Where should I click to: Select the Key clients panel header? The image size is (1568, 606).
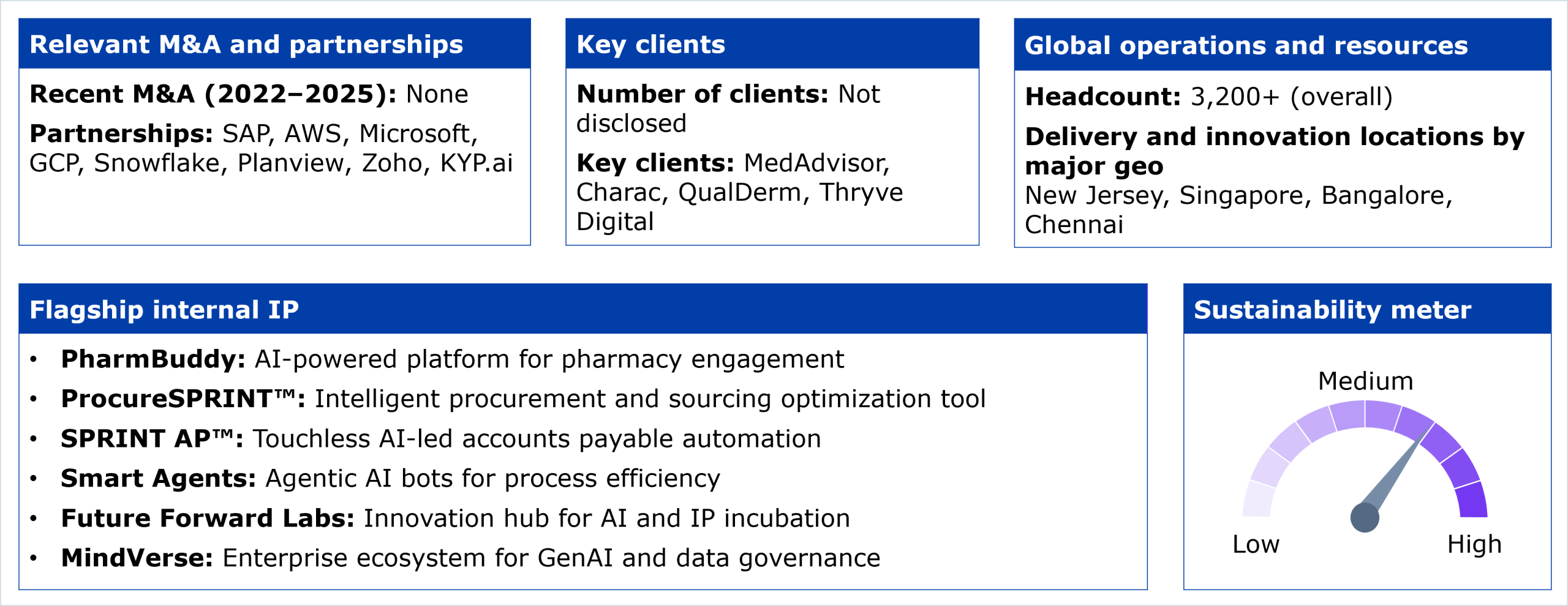pyautogui.click(x=650, y=45)
